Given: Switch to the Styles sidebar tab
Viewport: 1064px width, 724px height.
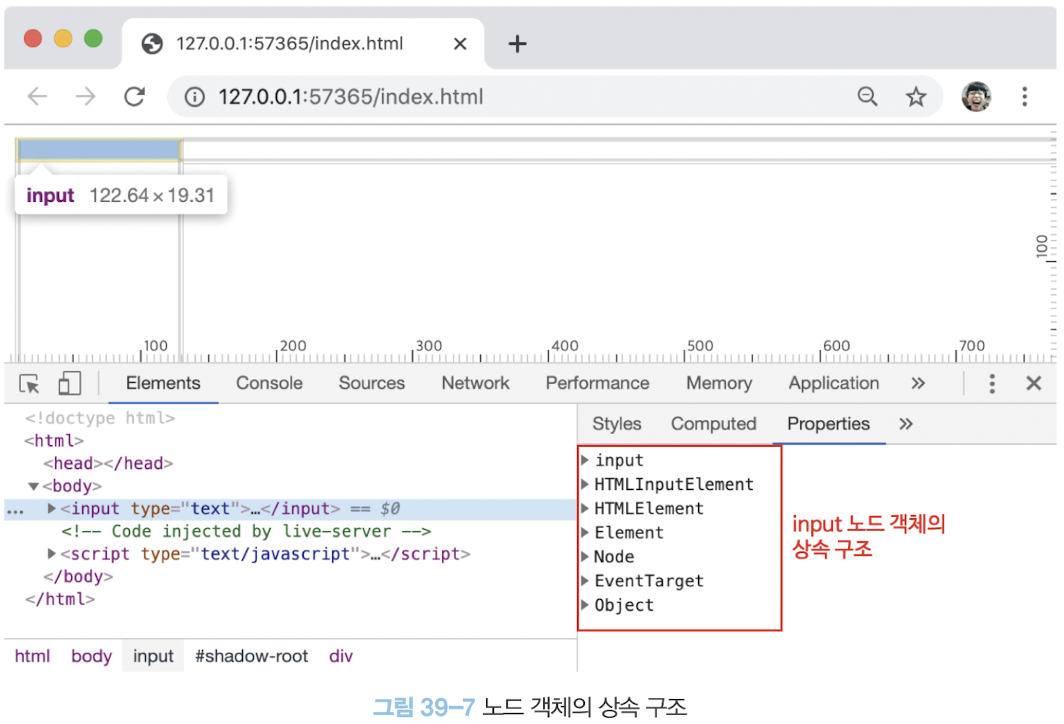Looking at the screenshot, I should (617, 424).
